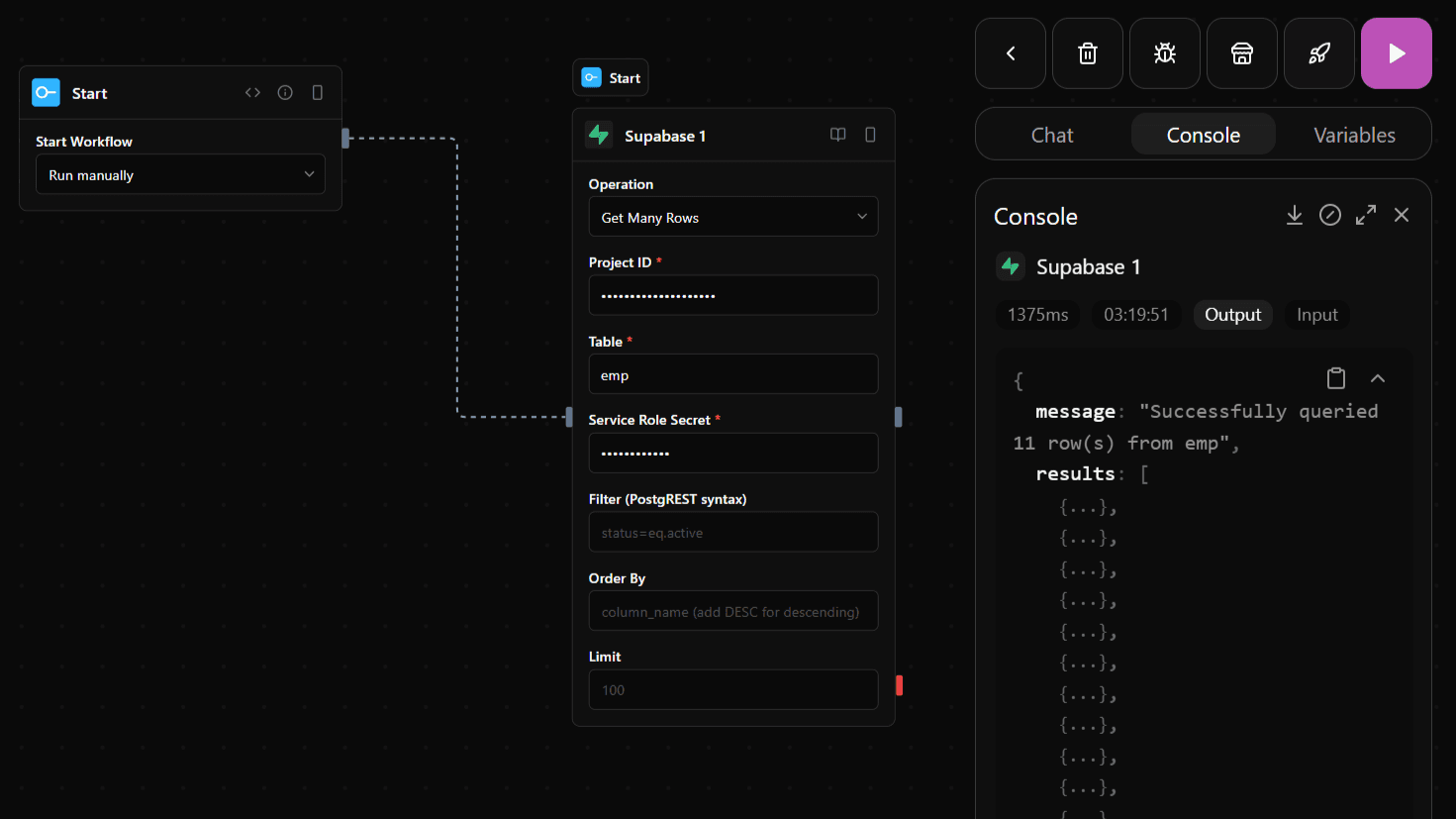Open the Operation dropdown showing Get Many Rows
1456x819 pixels.
coord(732,217)
